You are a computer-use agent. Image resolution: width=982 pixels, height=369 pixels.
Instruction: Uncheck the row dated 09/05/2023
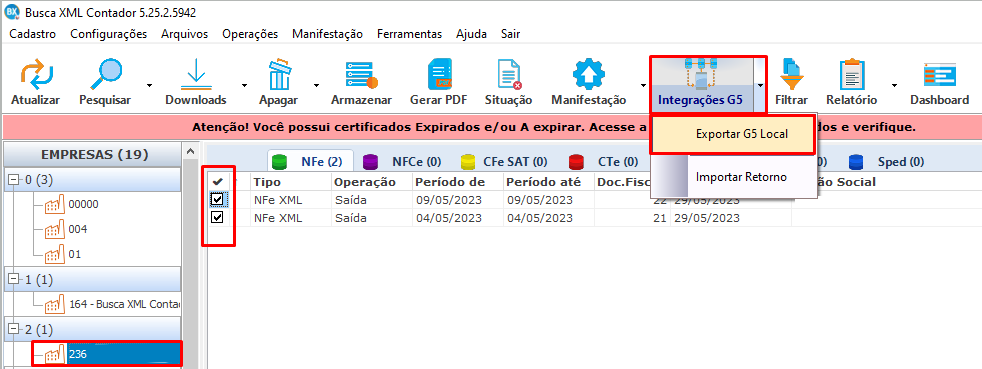coord(217,200)
